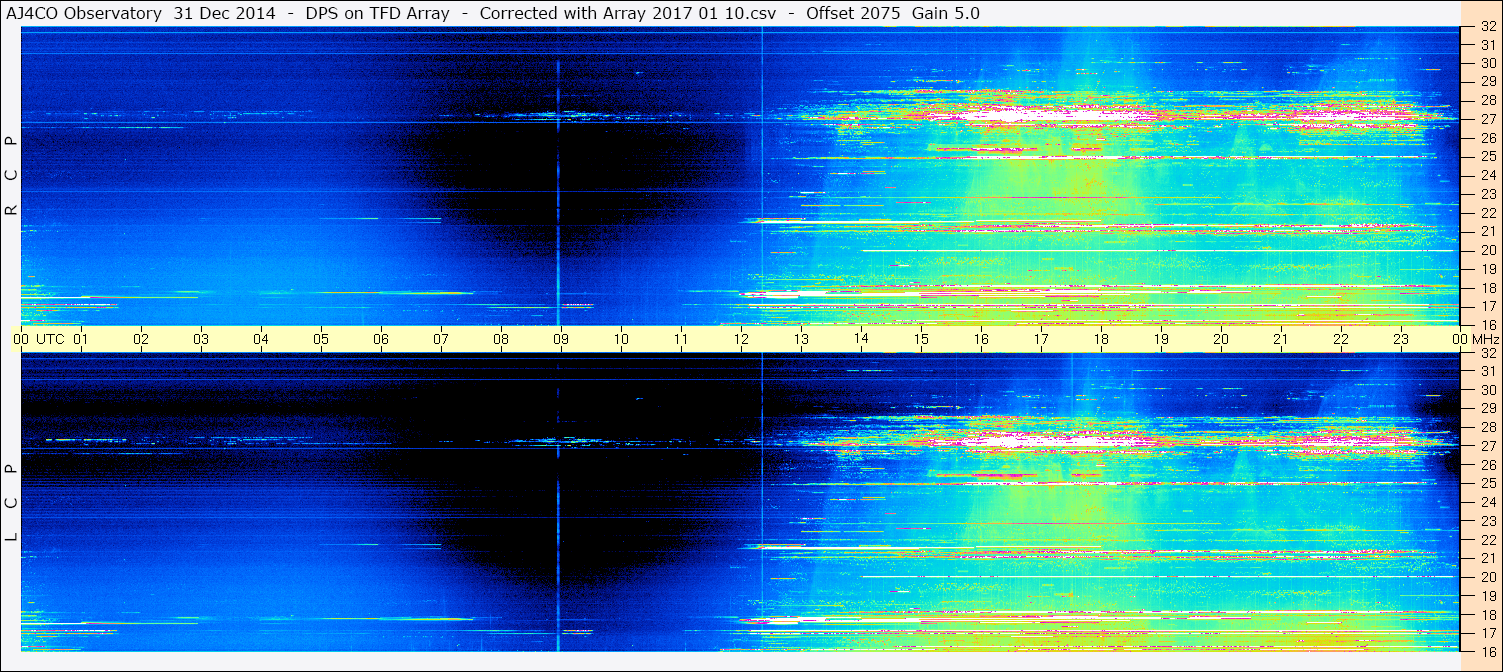The width and height of the screenshot is (1503, 672).
Task: Select hour marker 10 on time axis
Action: click(x=621, y=339)
